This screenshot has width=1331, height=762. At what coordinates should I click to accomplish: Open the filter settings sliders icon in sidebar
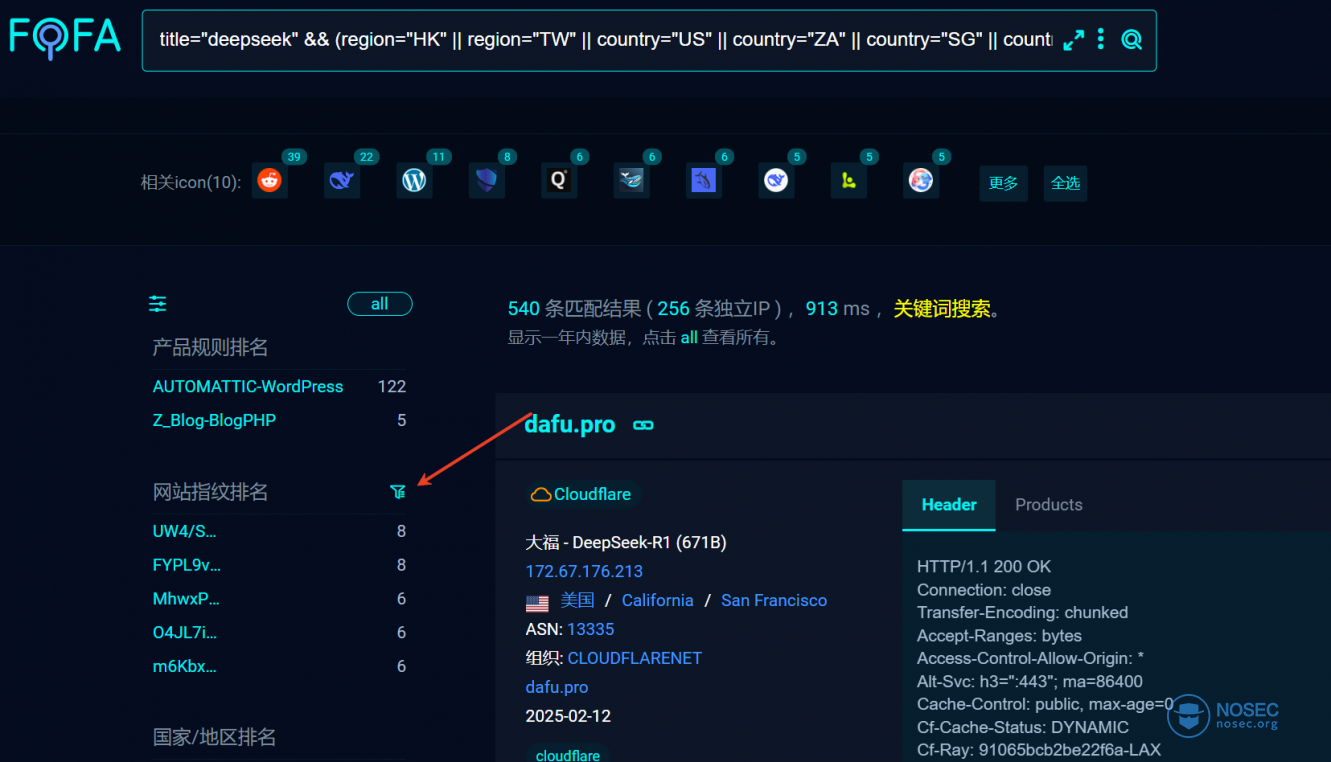pos(158,304)
